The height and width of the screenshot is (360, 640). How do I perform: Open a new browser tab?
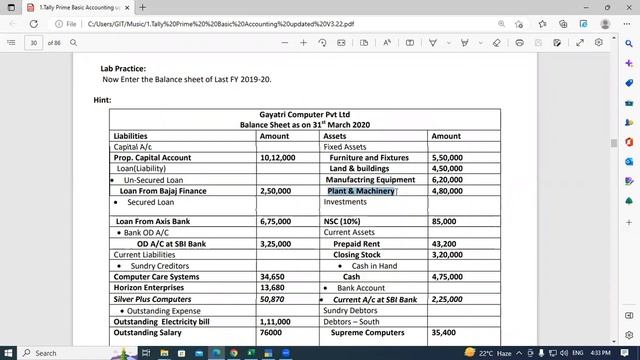pyautogui.click(x=142, y=7)
